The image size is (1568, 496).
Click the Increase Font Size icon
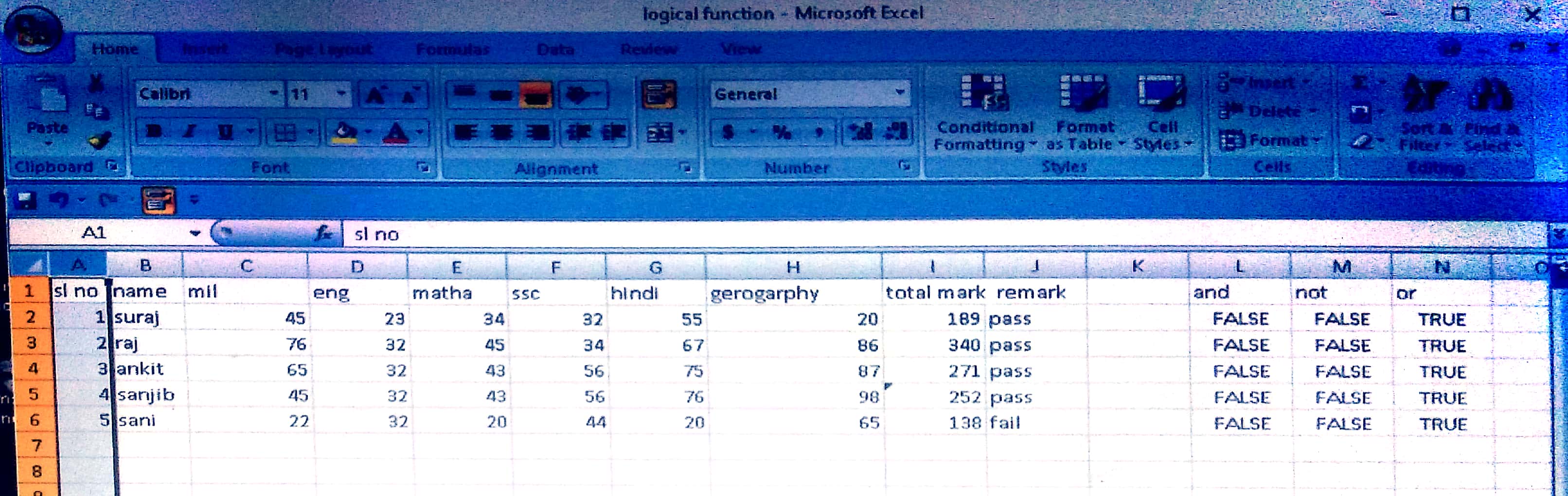(375, 95)
